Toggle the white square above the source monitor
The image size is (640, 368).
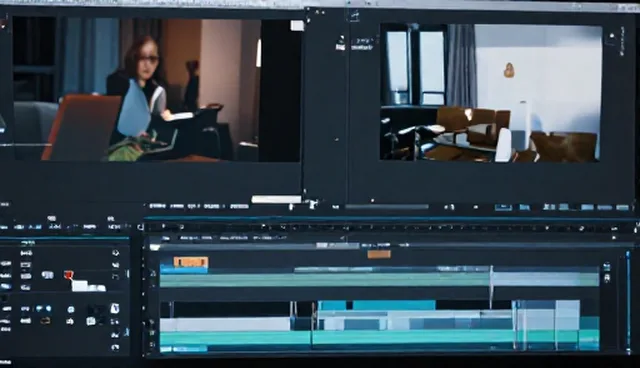tap(297, 26)
